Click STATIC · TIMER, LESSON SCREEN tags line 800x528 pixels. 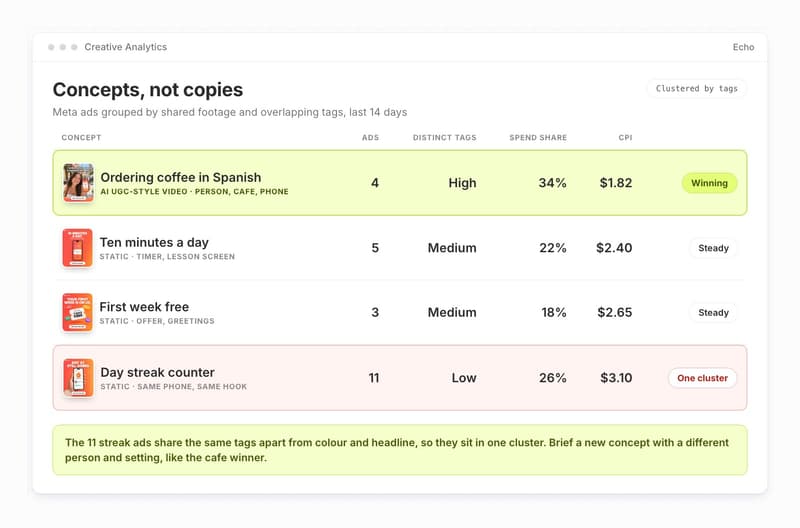167,257
